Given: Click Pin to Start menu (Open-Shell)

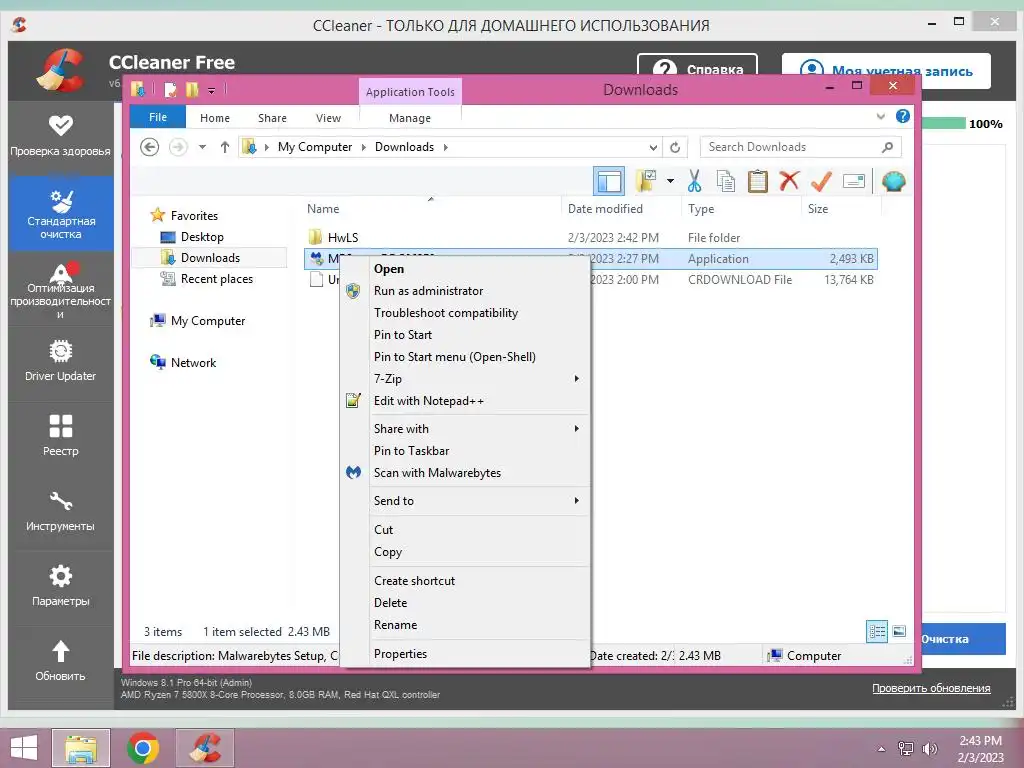Looking at the screenshot, I should tap(465, 357).
